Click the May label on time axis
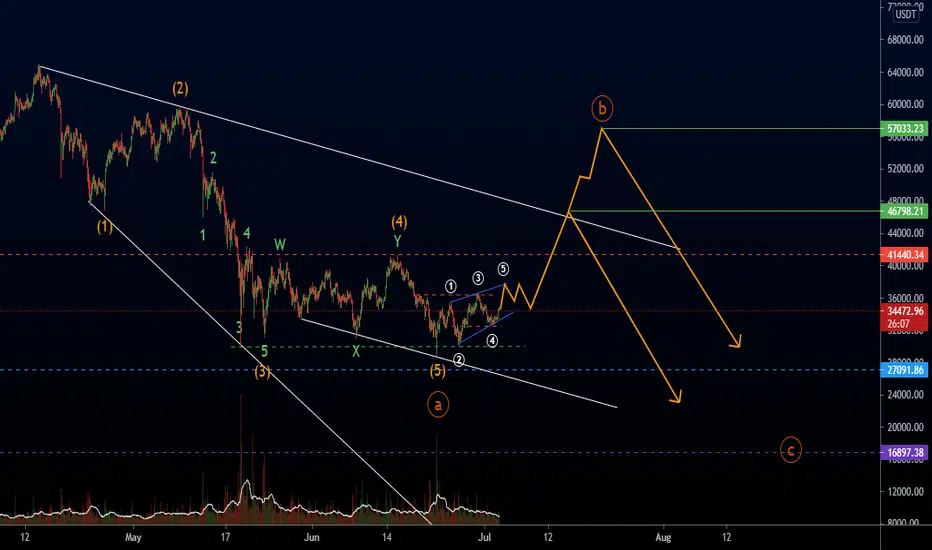This screenshot has width=932, height=550. click(x=133, y=538)
